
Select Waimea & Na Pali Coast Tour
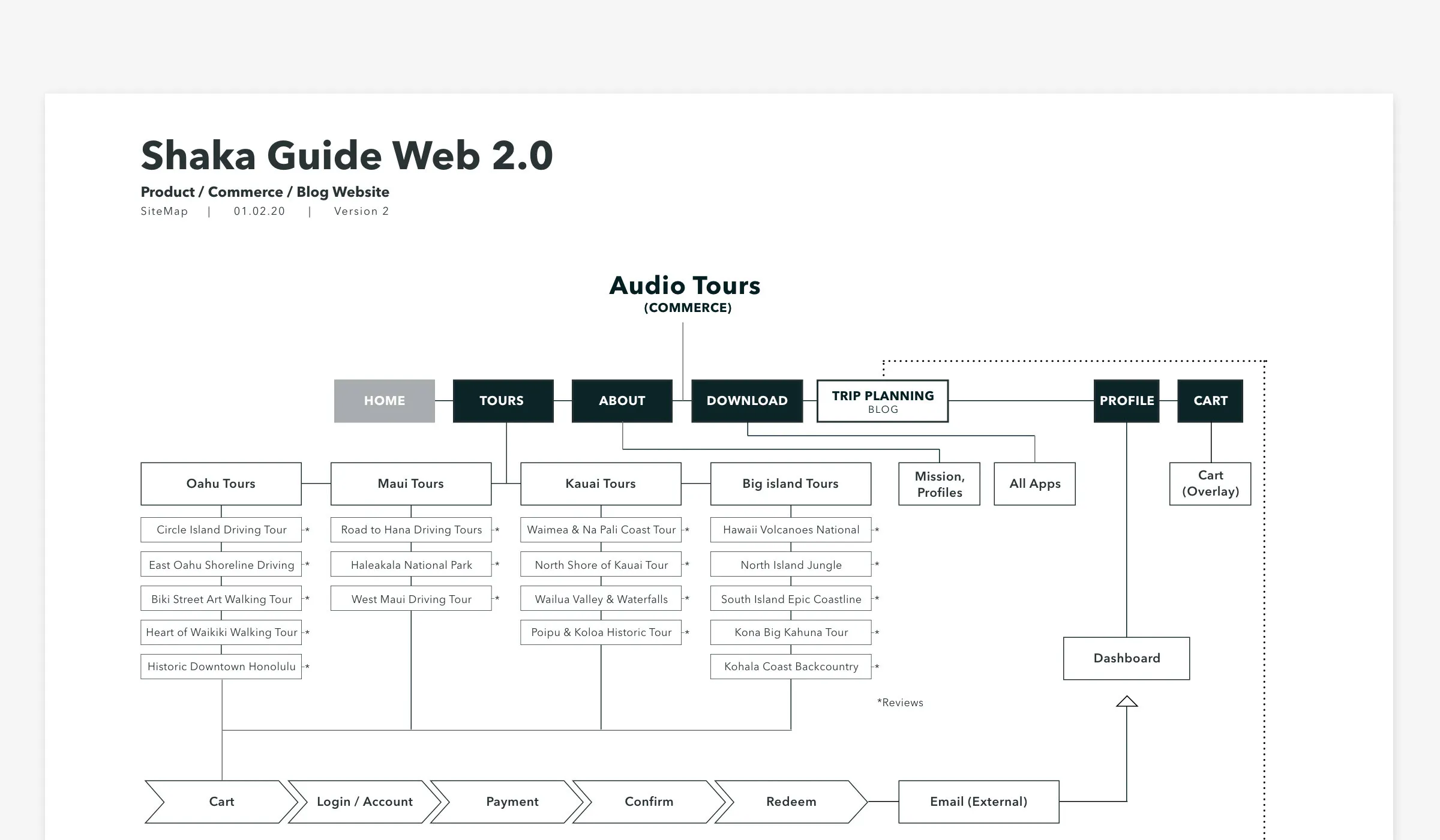pyautogui.click(x=601, y=530)
